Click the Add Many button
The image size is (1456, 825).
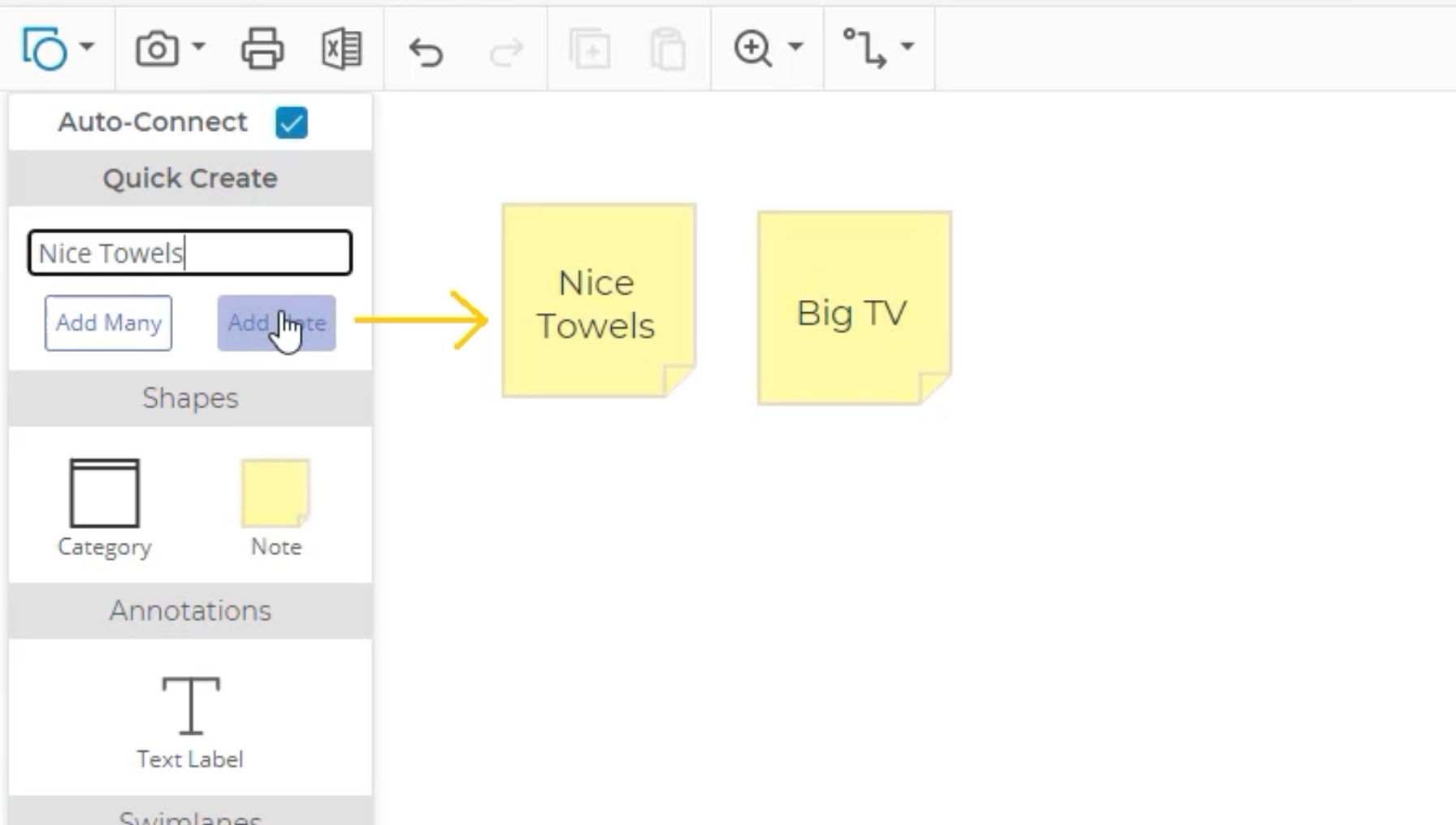(x=108, y=323)
